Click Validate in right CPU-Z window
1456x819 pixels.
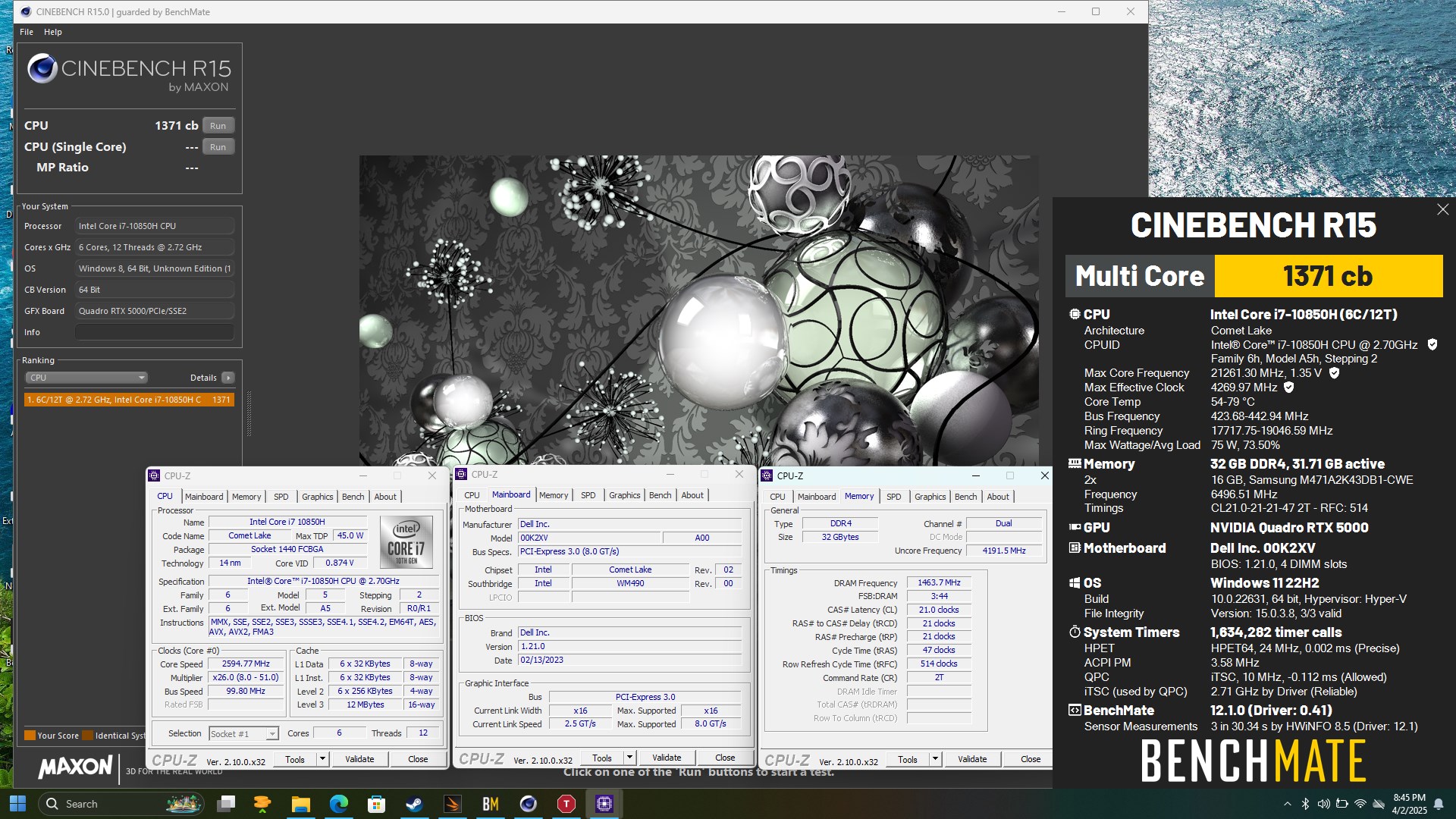pos(972,760)
